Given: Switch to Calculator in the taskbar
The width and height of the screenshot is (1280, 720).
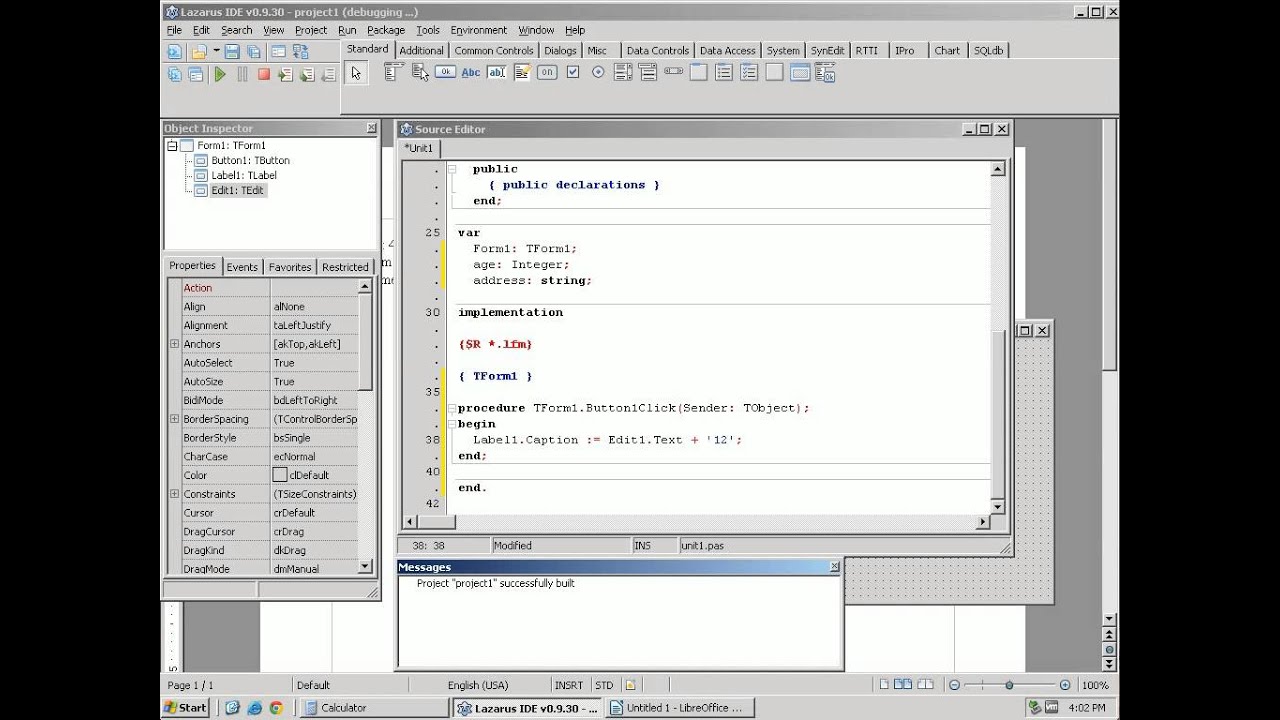Looking at the screenshot, I should (x=374, y=707).
